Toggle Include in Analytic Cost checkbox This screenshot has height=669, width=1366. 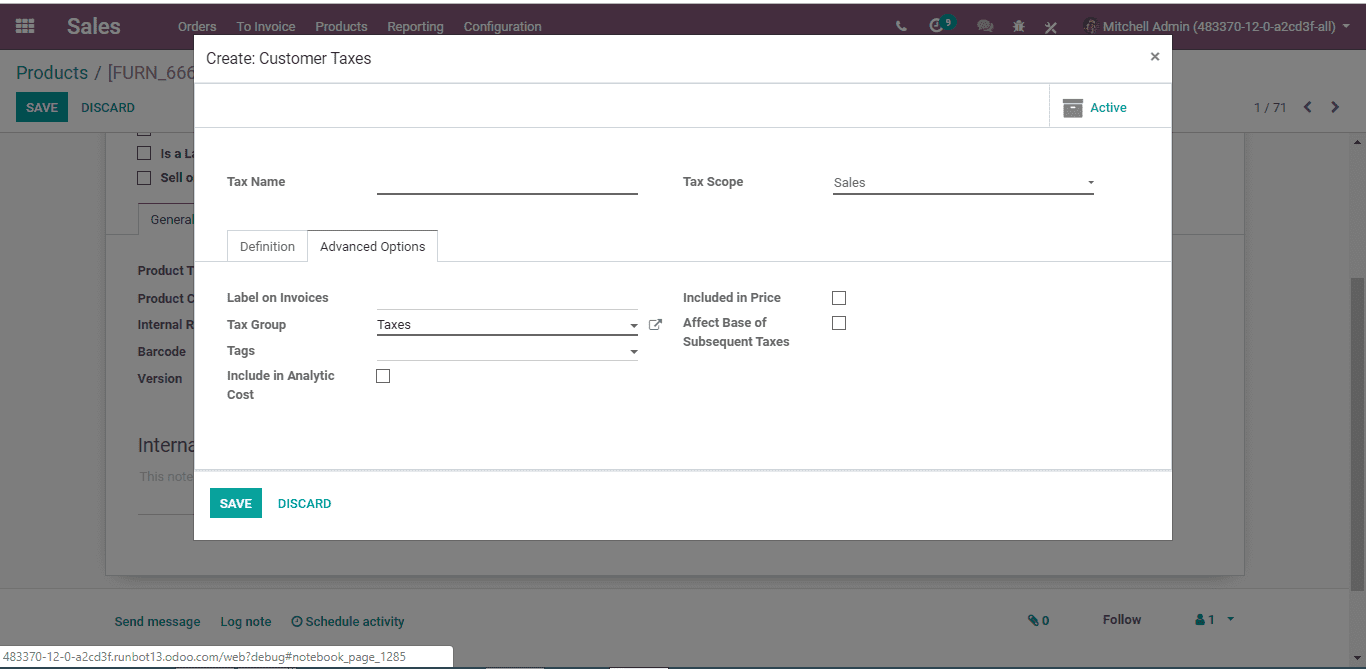(383, 376)
